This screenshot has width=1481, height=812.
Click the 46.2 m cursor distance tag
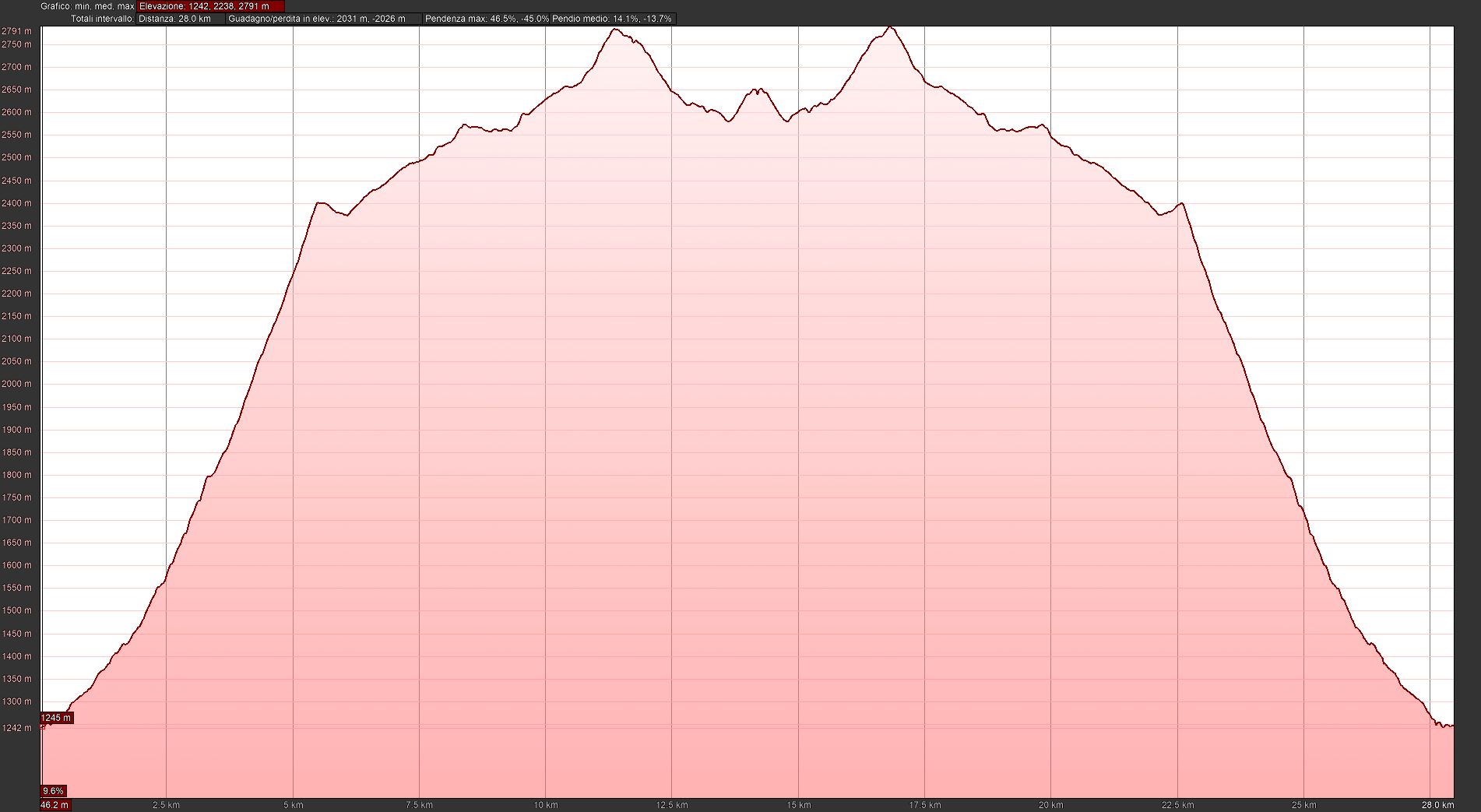[x=55, y=805]
